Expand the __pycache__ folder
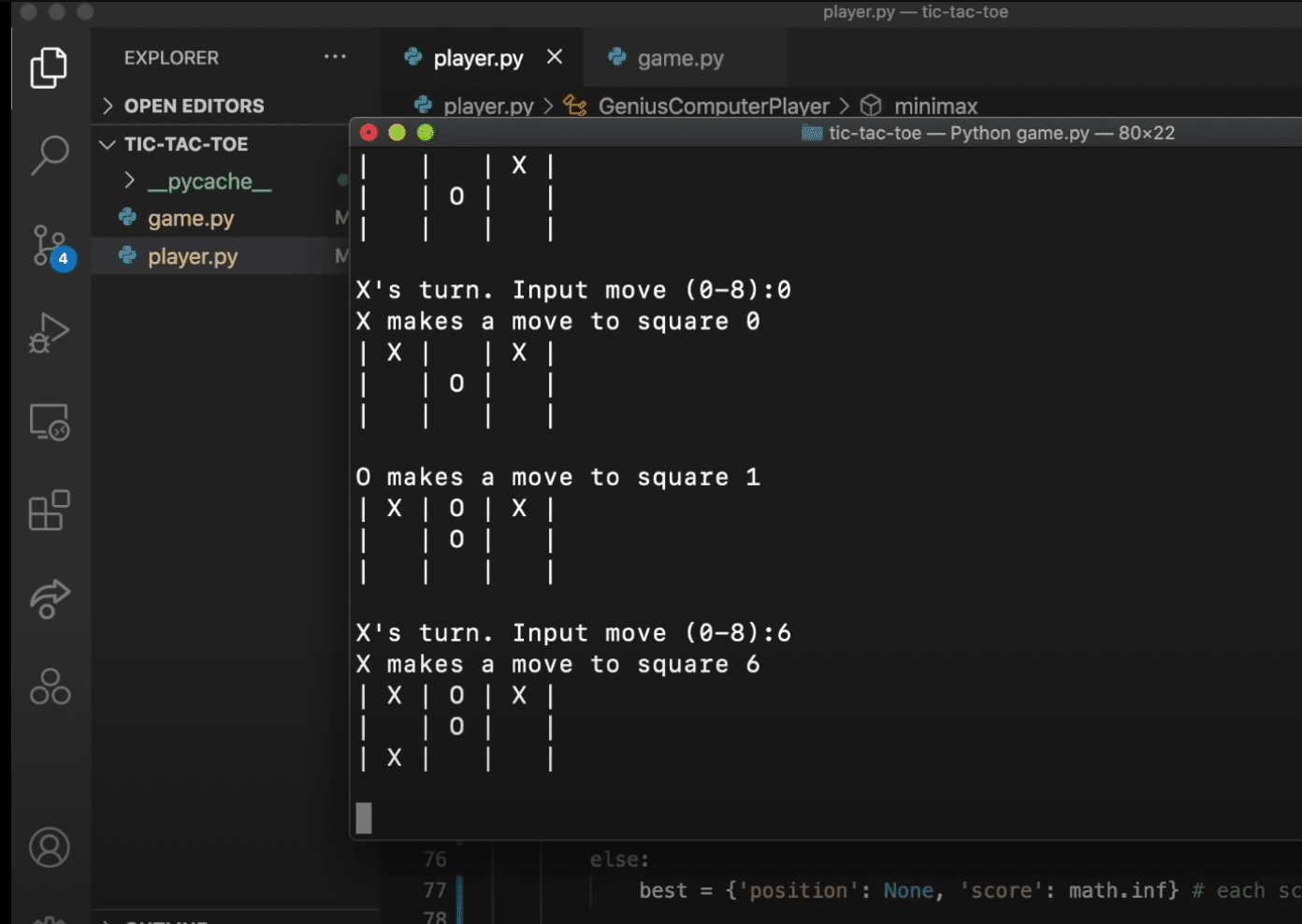This screenshot has height=924, width=1302. [210, 181]
